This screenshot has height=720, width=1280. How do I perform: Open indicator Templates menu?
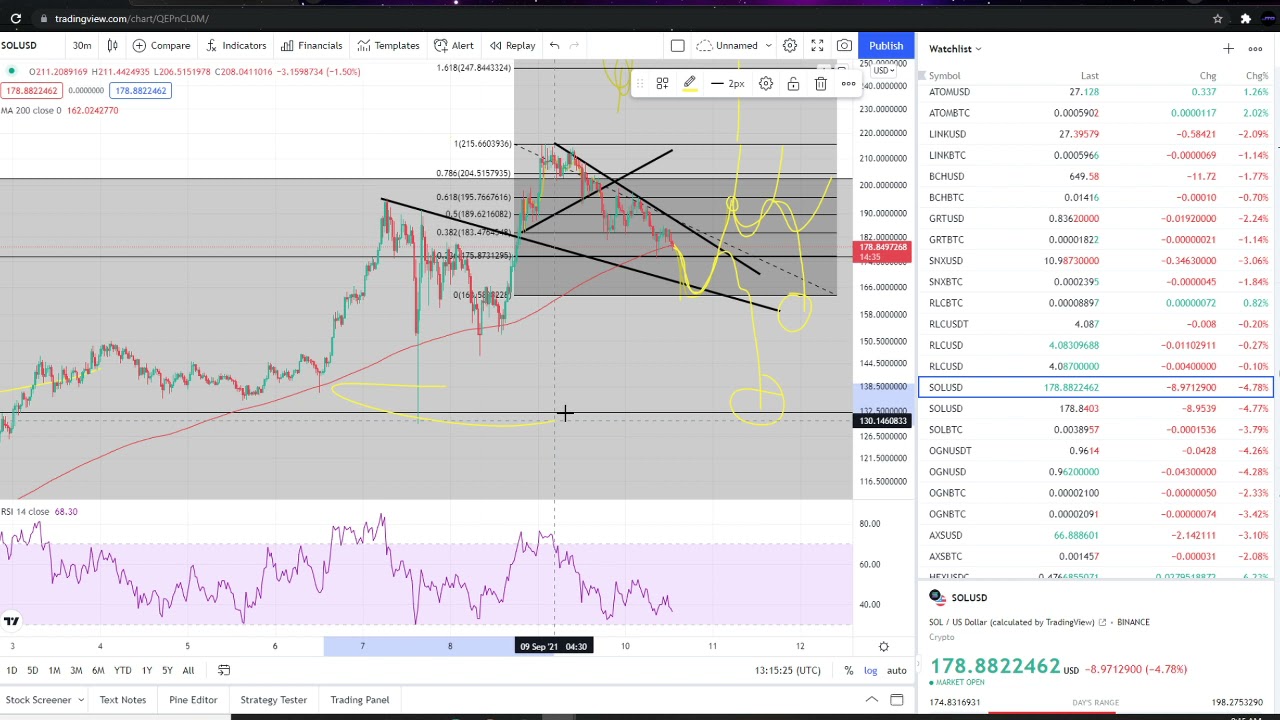pos(387,45)
